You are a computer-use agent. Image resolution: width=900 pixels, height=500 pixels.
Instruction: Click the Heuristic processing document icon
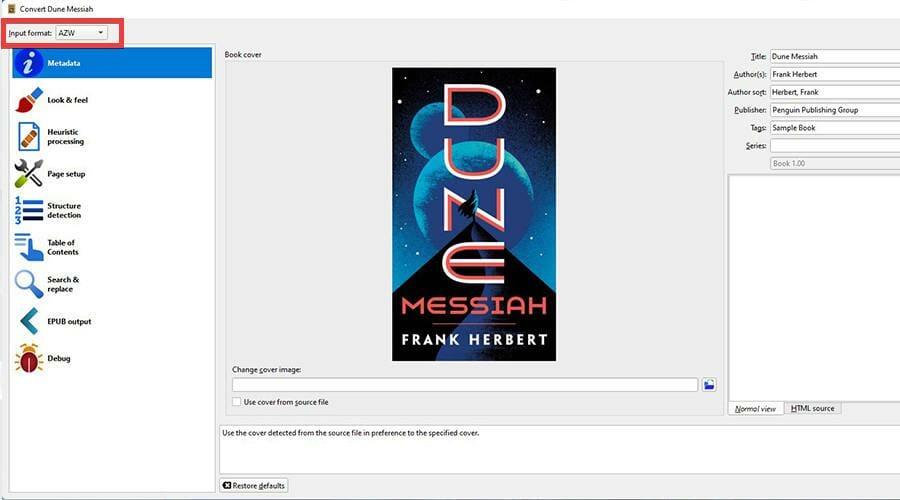[x=29, y=137]
